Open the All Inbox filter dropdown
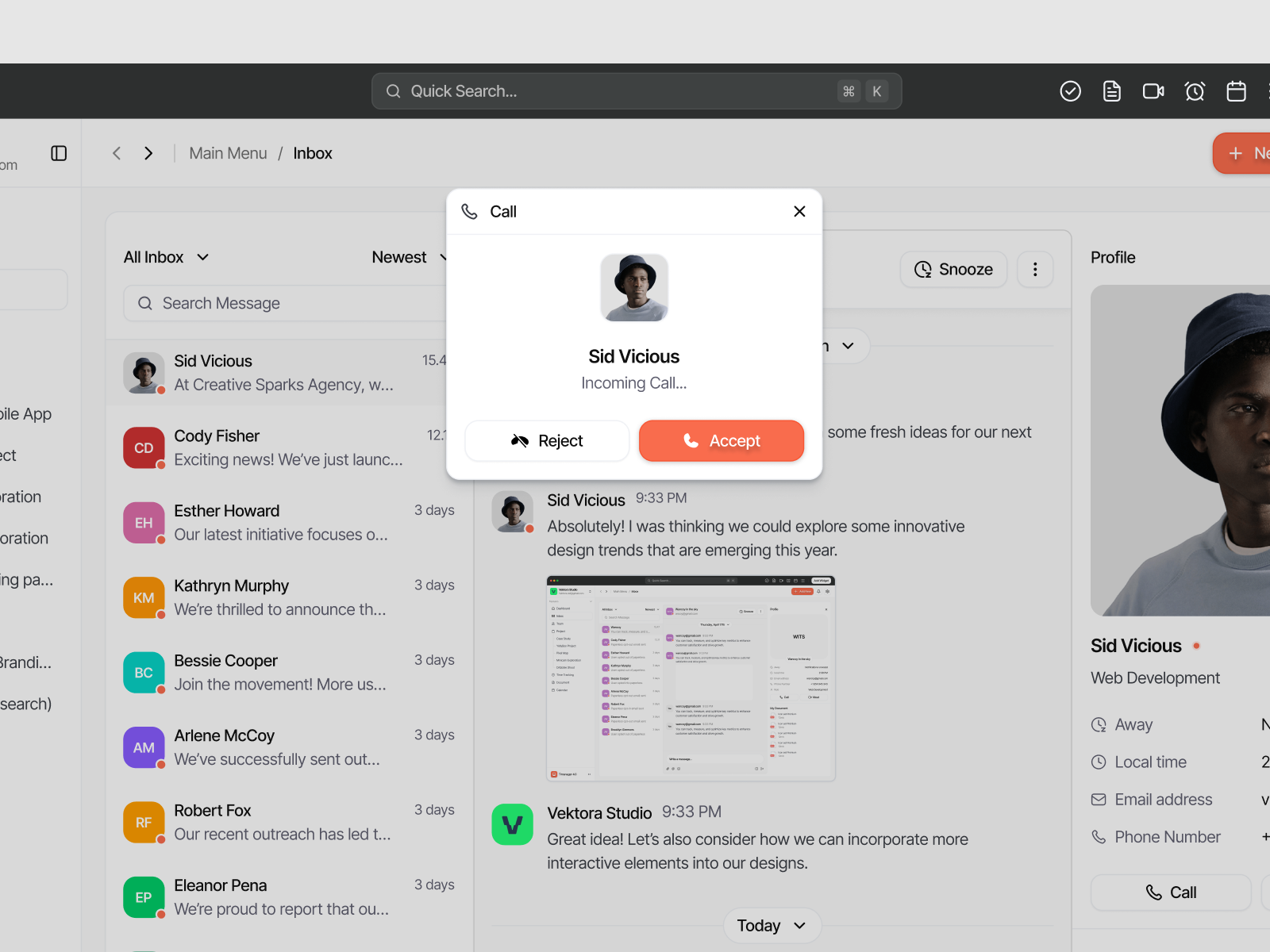This screenshot has height=952, width=1270. (166, 256)
